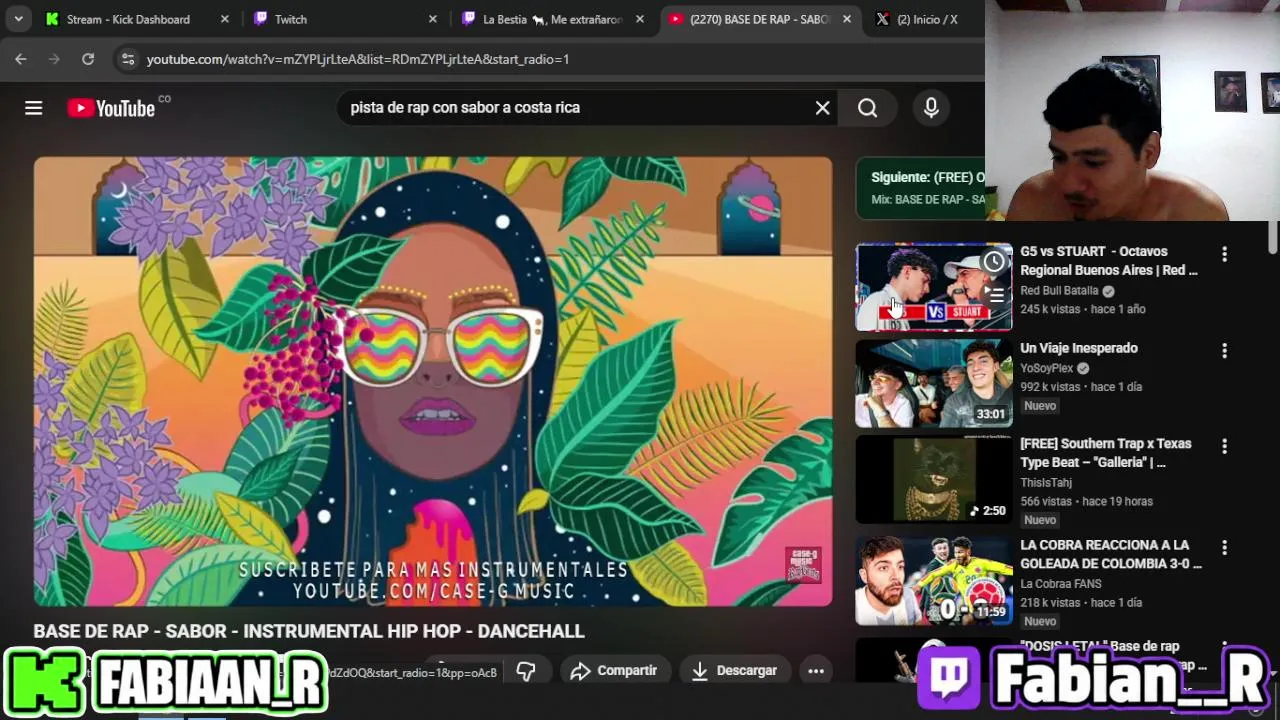Click the main video player
Viewport: 1280px width, 720px height.
pos(433,381)
